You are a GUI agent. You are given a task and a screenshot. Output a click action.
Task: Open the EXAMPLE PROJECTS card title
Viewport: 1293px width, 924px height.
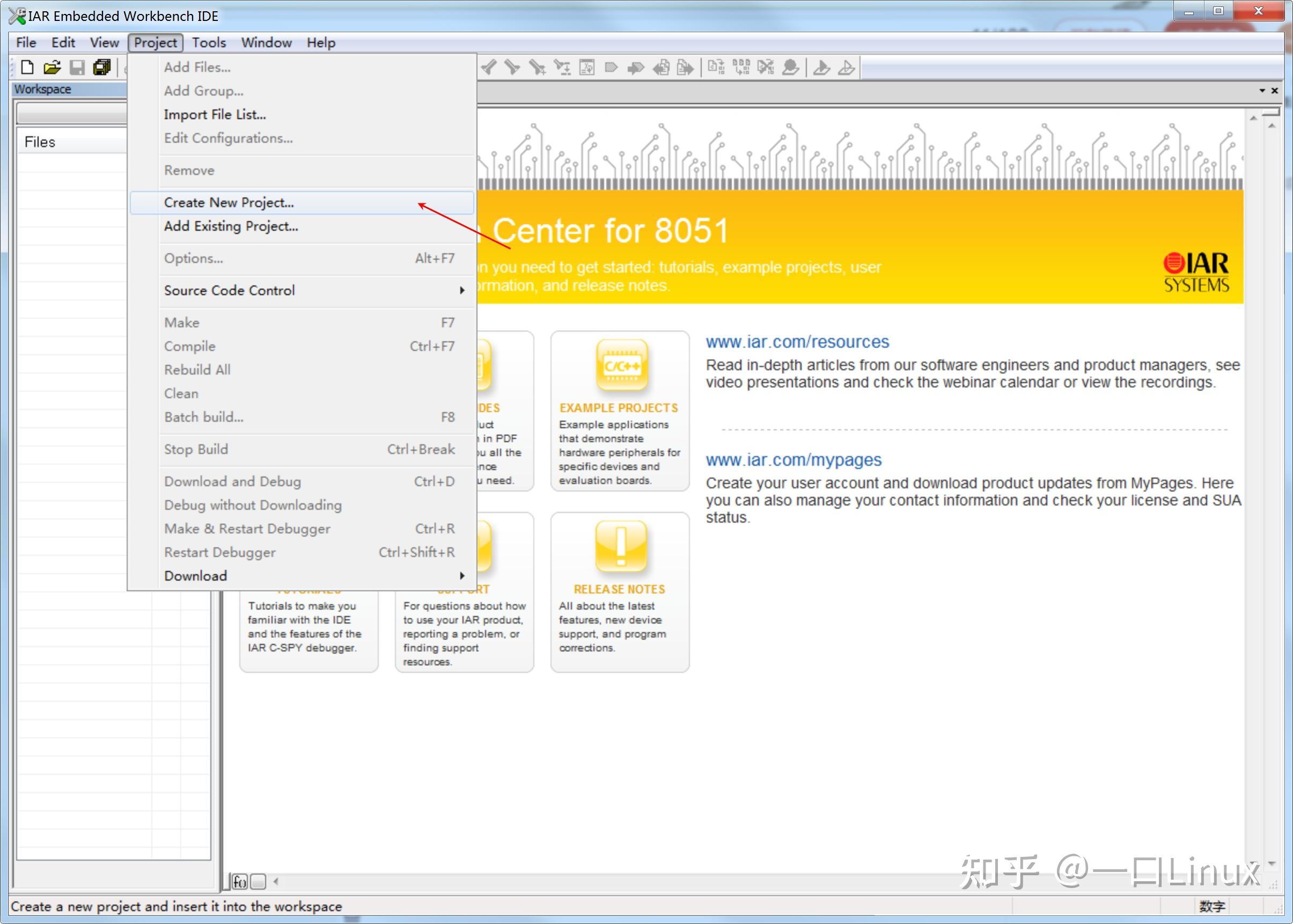pyautogui.click(x=619, y=408)
